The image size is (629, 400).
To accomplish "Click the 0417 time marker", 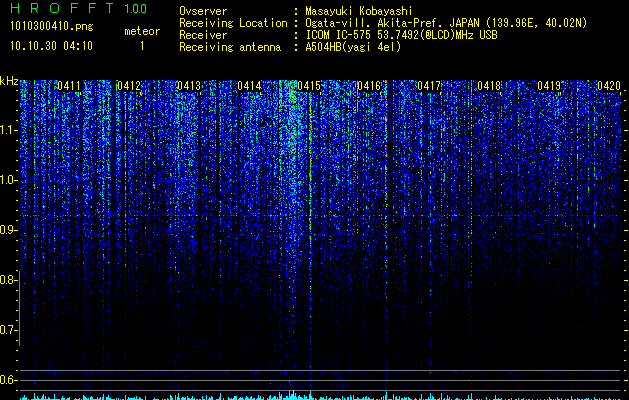I will click(429, 86).
